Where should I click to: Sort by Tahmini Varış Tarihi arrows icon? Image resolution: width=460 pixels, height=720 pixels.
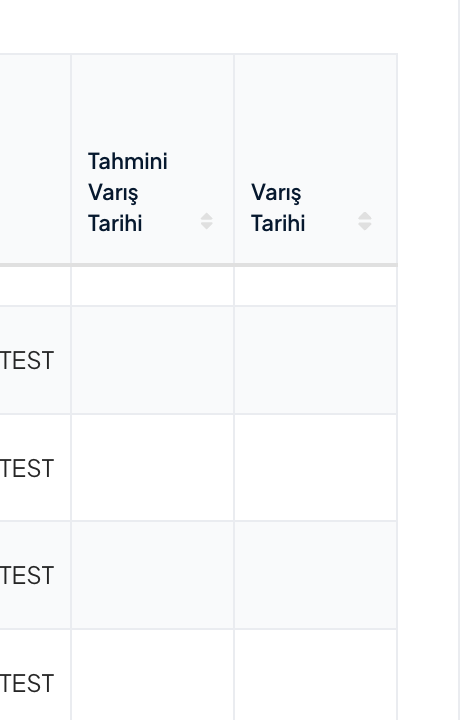[x=207, y=221]
